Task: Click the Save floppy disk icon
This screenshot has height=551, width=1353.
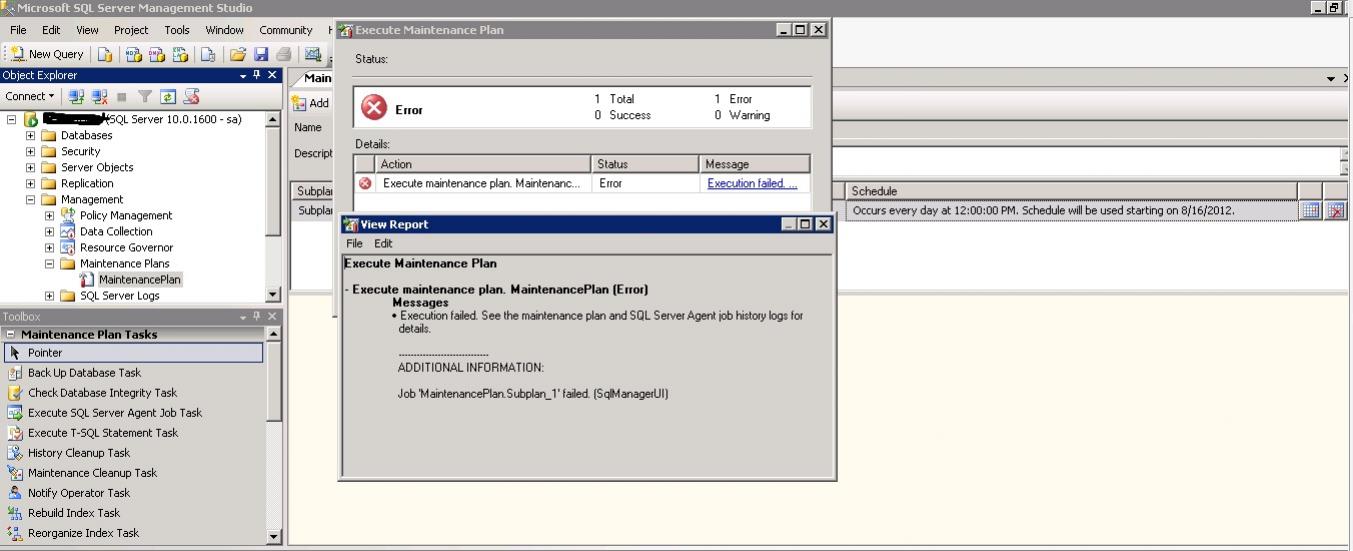Action: (261, 54)
